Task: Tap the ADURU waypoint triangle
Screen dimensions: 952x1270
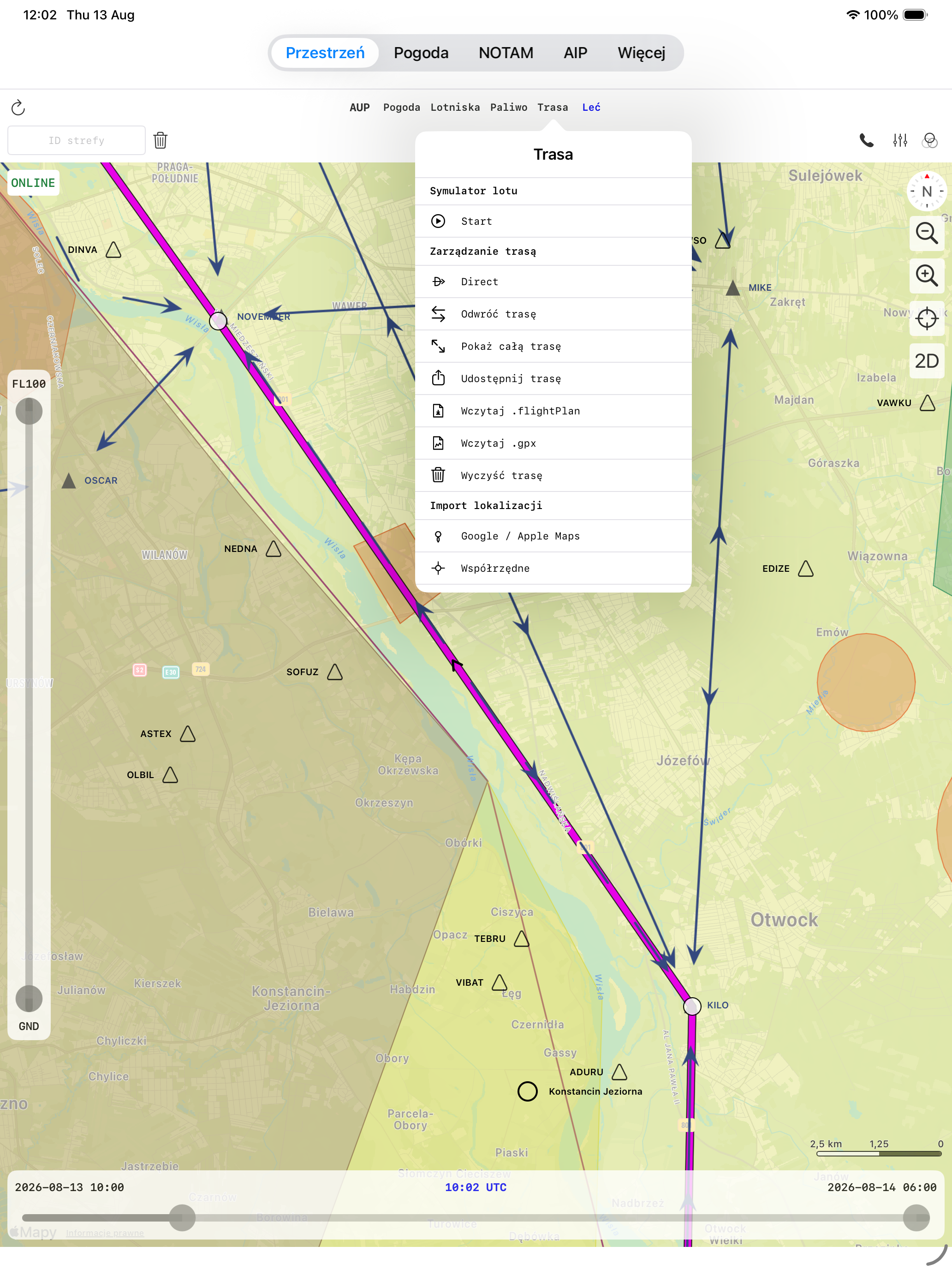Action: click(x=620, y=1072)
